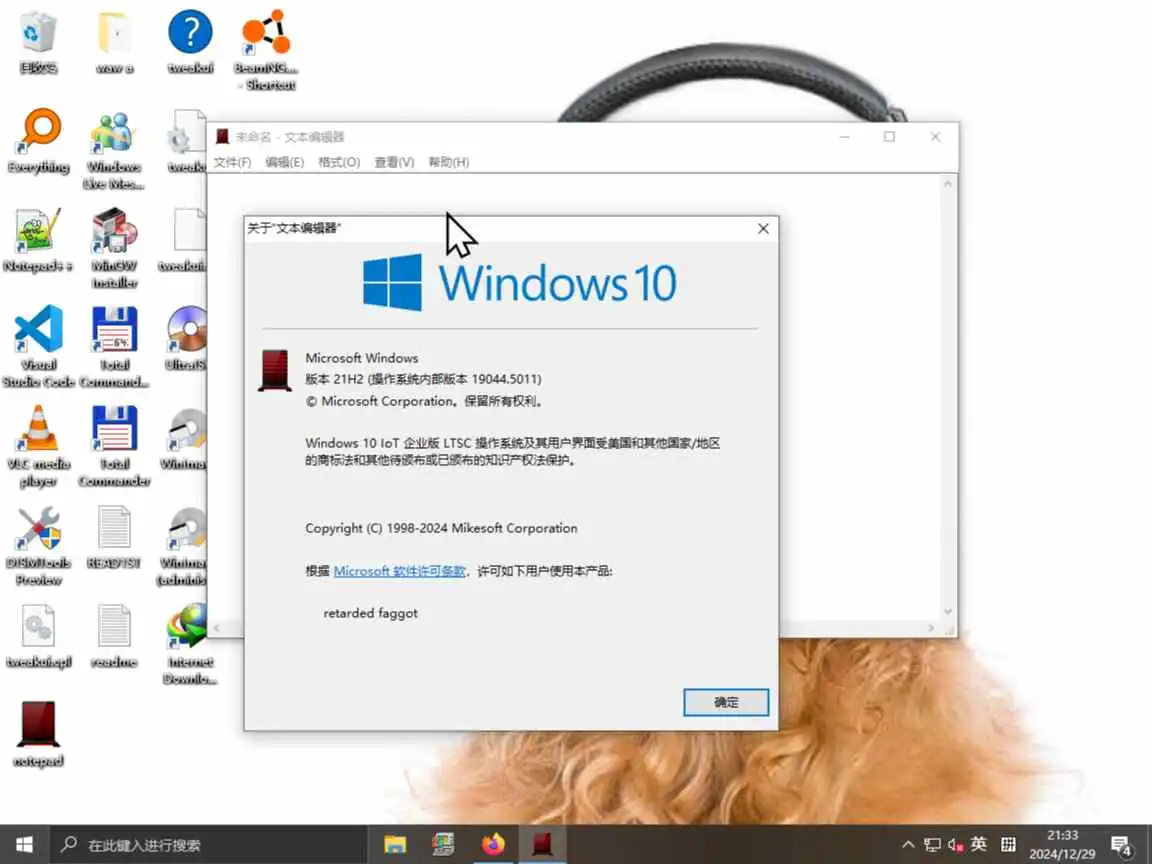Click the muted volume tray icon
This screenshot has width=1152, height=864.
955,845
